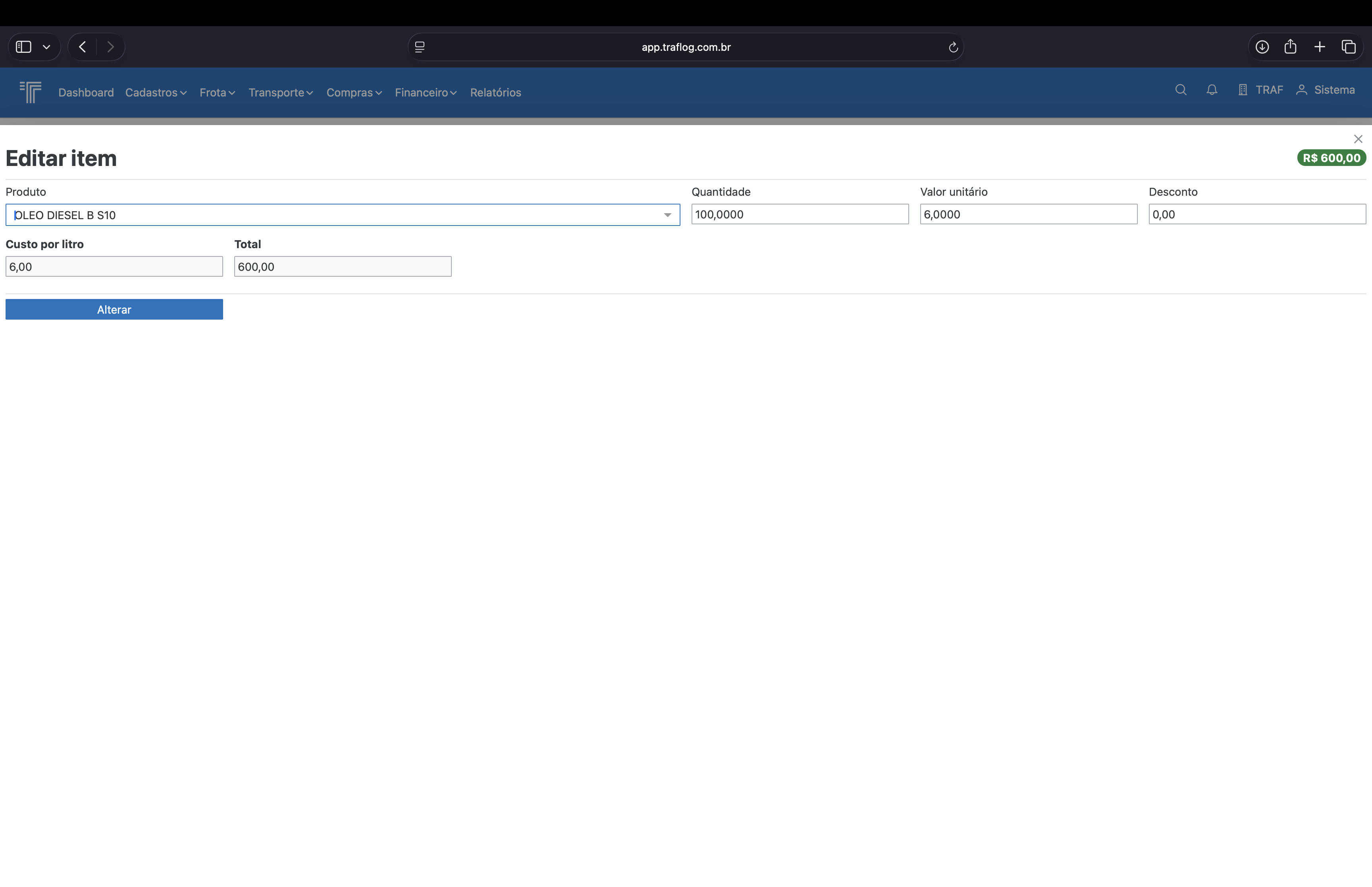The image size is (1372, 887).
Task: Go back to previous page
Action: (x=82, y=47)
